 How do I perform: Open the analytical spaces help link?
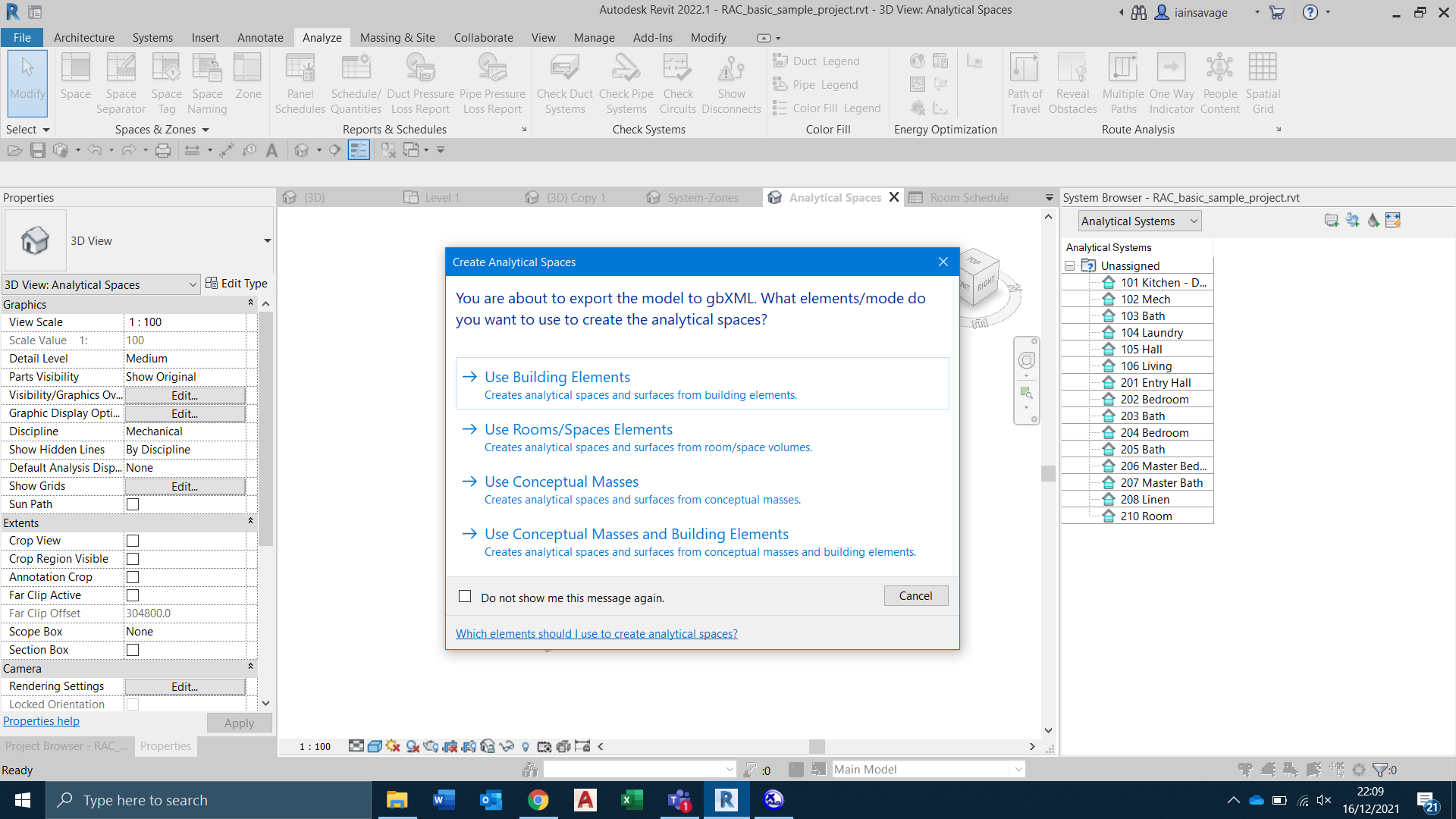(596, 633)
